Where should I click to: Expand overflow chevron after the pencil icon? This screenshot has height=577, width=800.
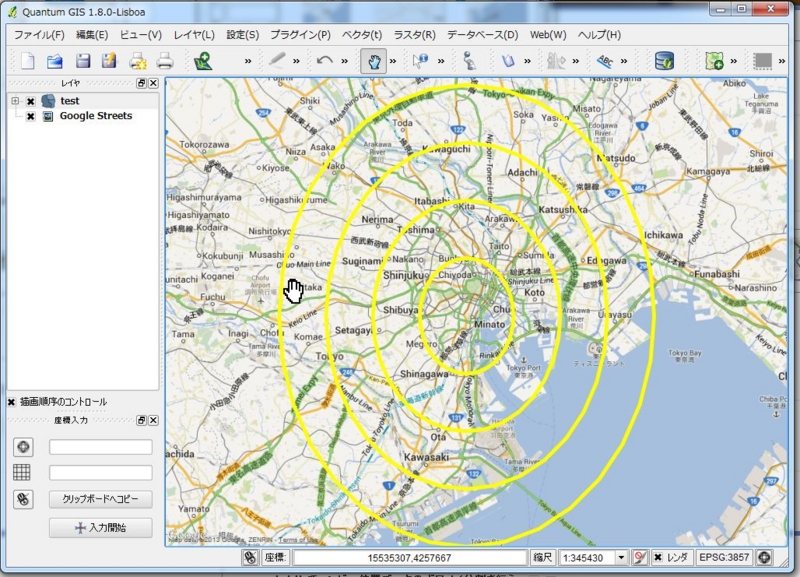(296, 61)
